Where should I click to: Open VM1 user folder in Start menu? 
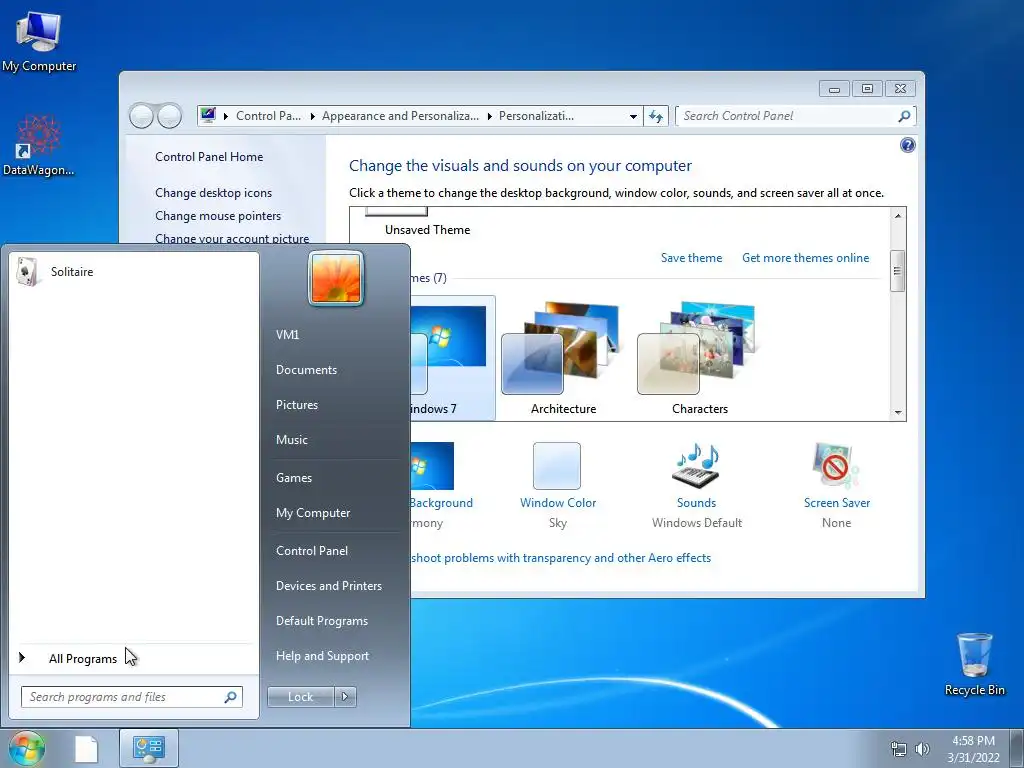pos(287,334)
